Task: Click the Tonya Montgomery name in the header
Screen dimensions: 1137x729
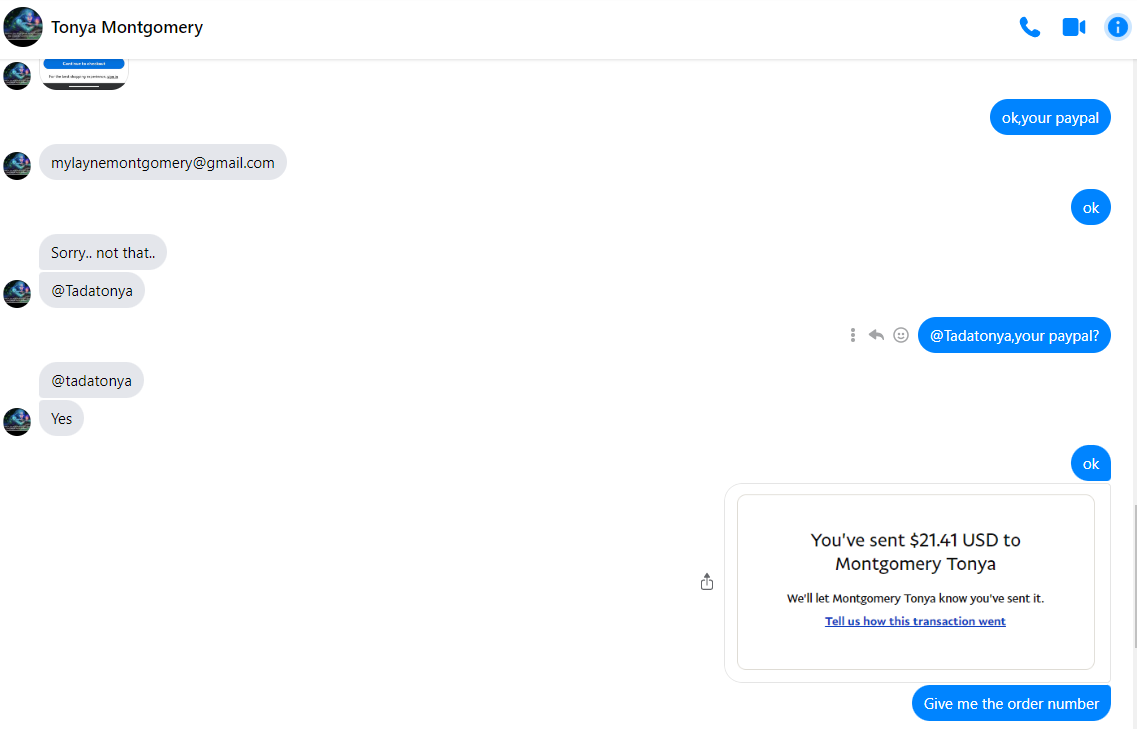Action: [127, 27]
